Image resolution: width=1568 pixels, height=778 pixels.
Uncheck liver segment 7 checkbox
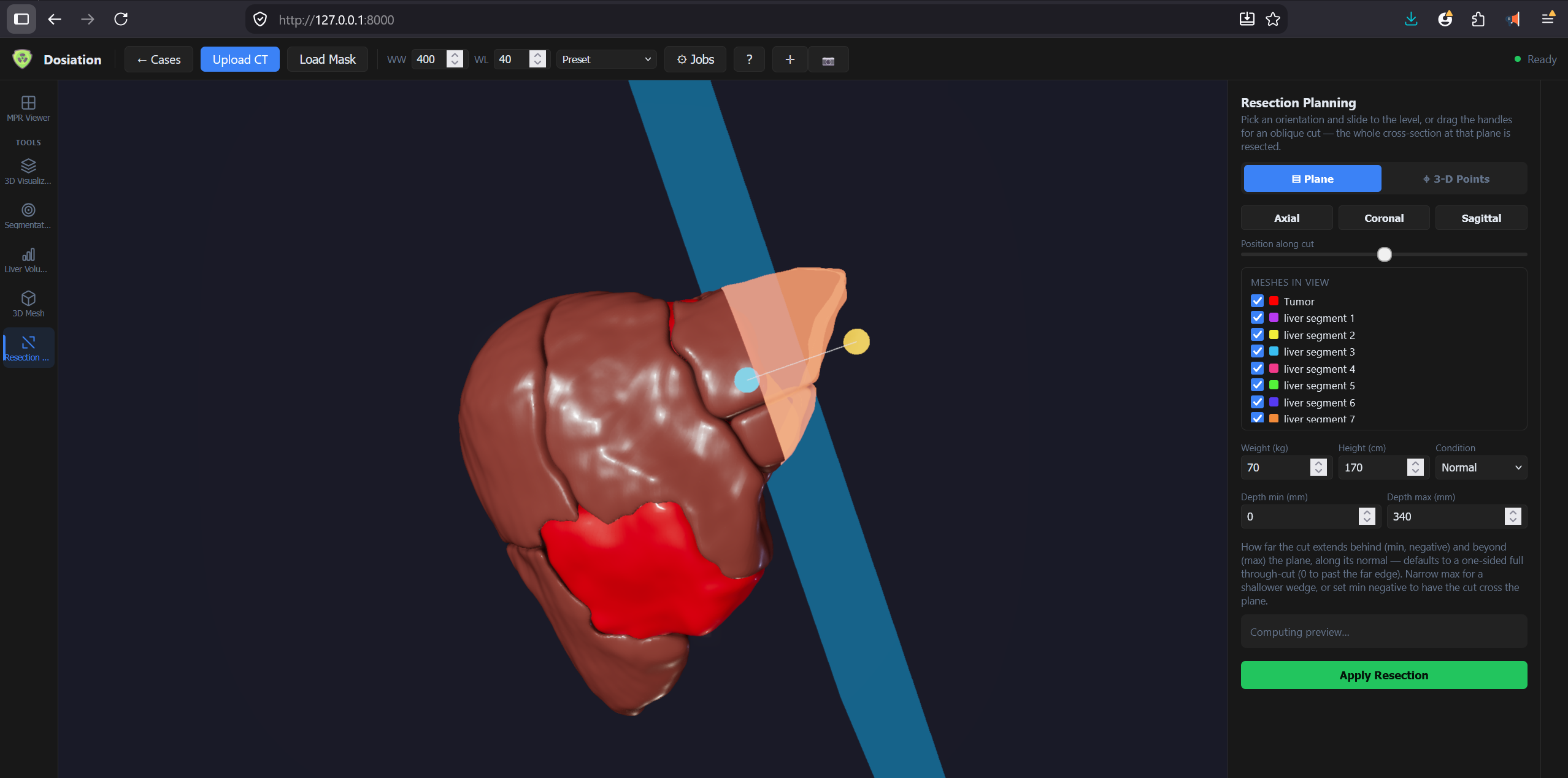pos(1257,418)
